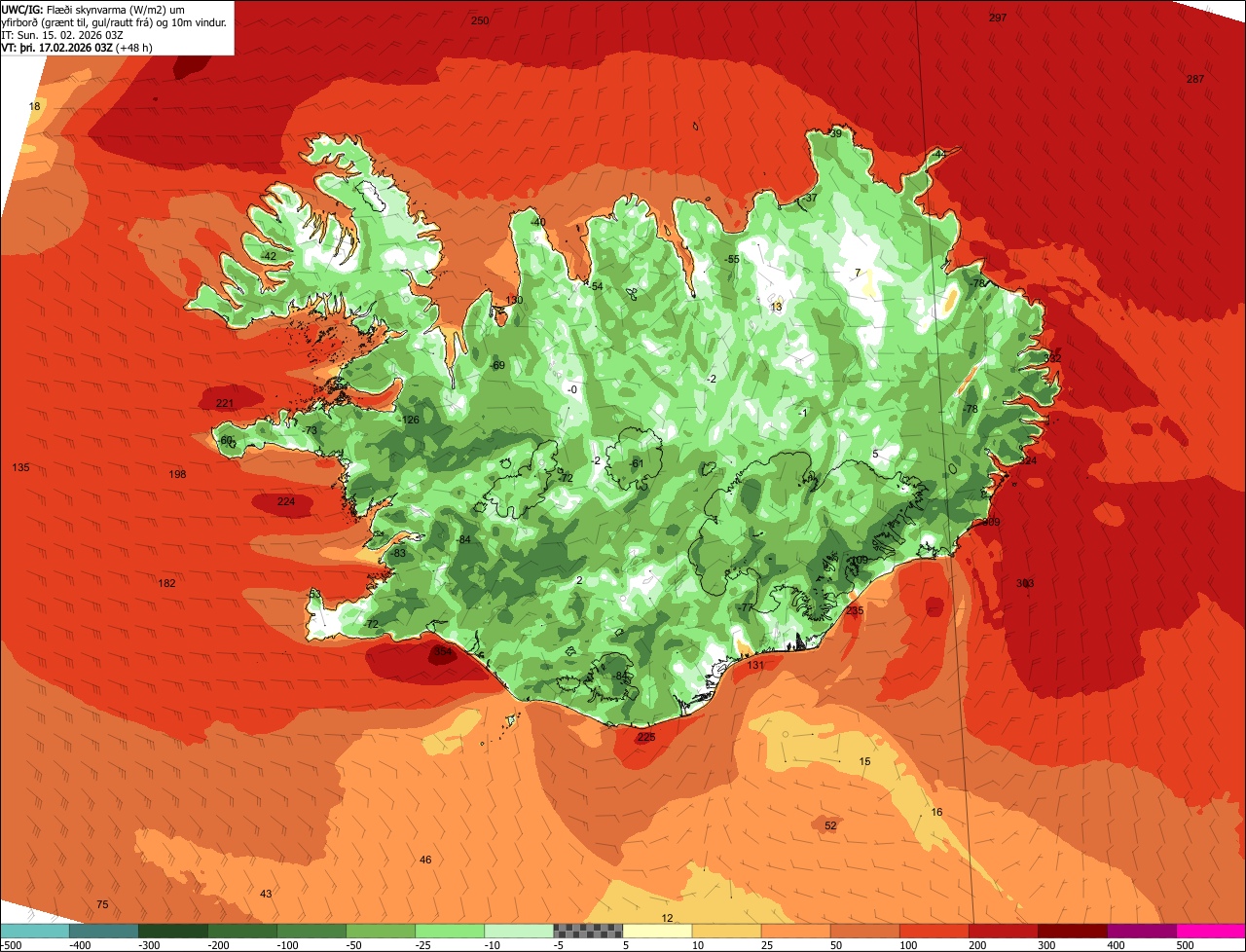The height and width of the screenshot is (952, 1246).
Task: Click the '250' flux value over the sea
Action: (480, 20)
